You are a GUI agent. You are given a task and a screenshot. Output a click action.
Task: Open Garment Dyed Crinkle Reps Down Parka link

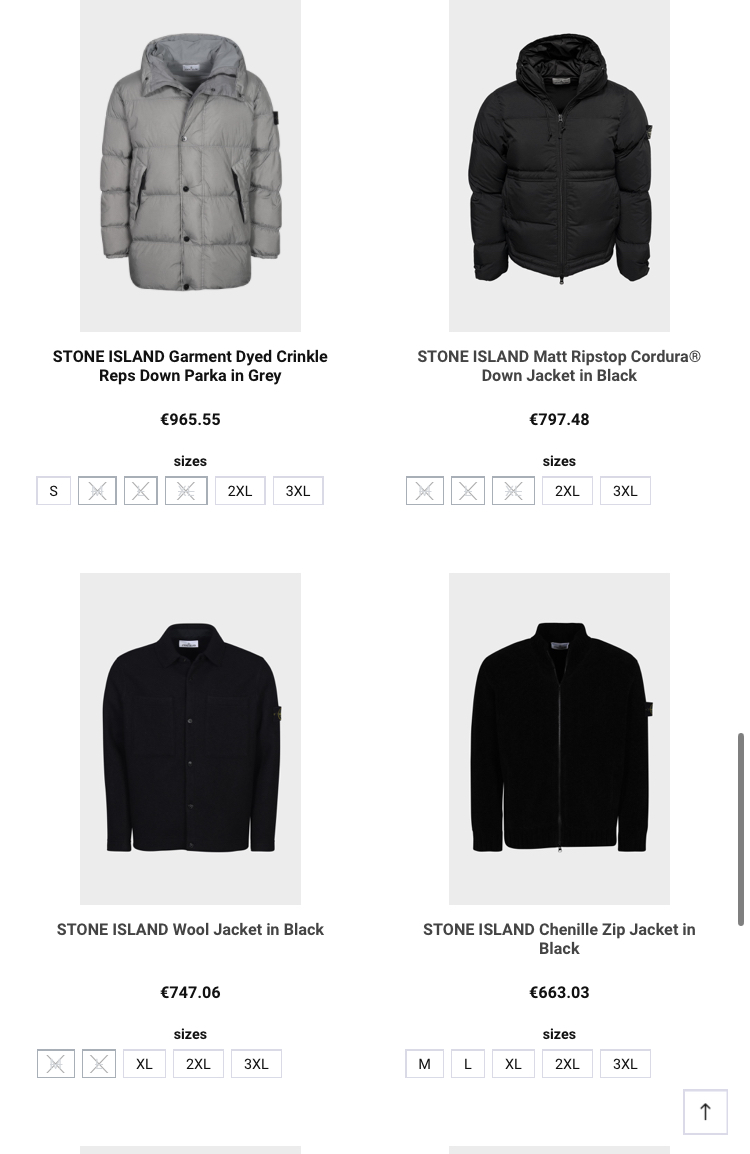pos(190,366)
